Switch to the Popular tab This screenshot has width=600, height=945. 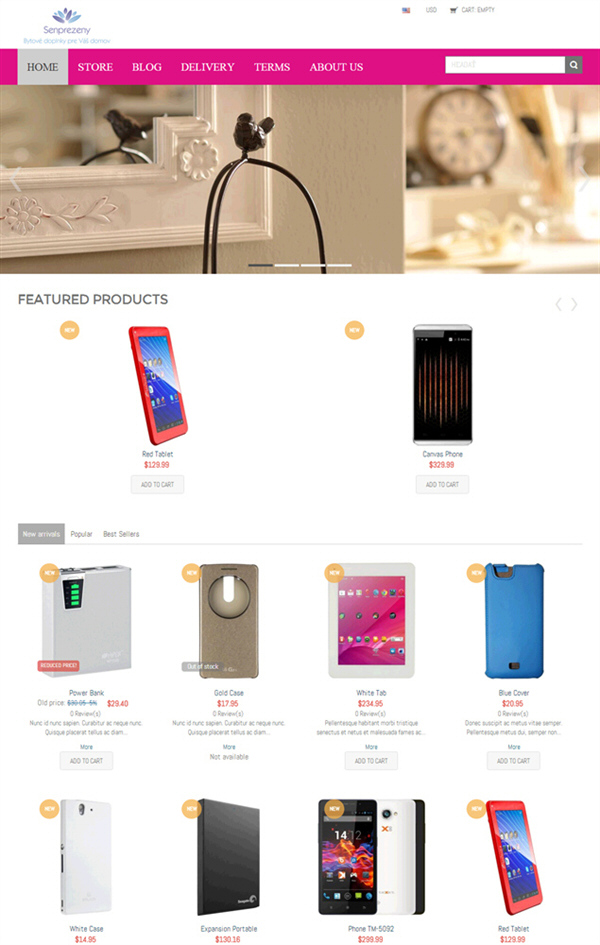81,534
